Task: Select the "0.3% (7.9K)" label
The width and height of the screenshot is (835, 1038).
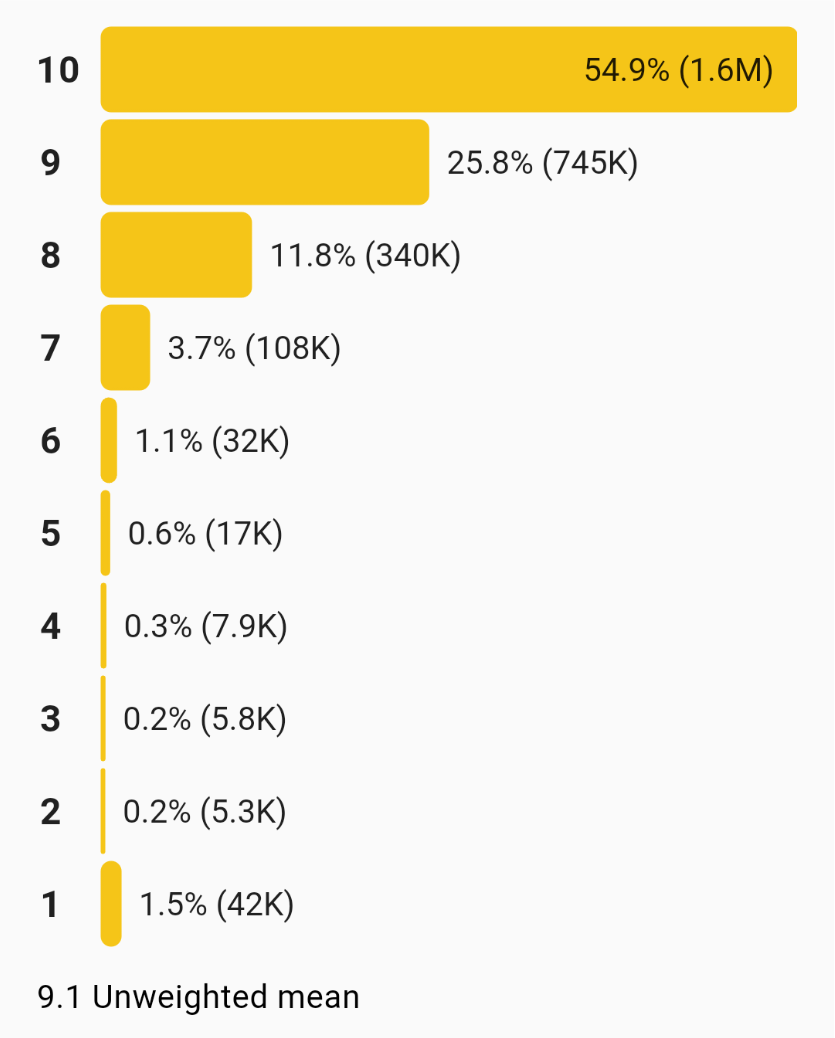Action: [x=205, y=627]
